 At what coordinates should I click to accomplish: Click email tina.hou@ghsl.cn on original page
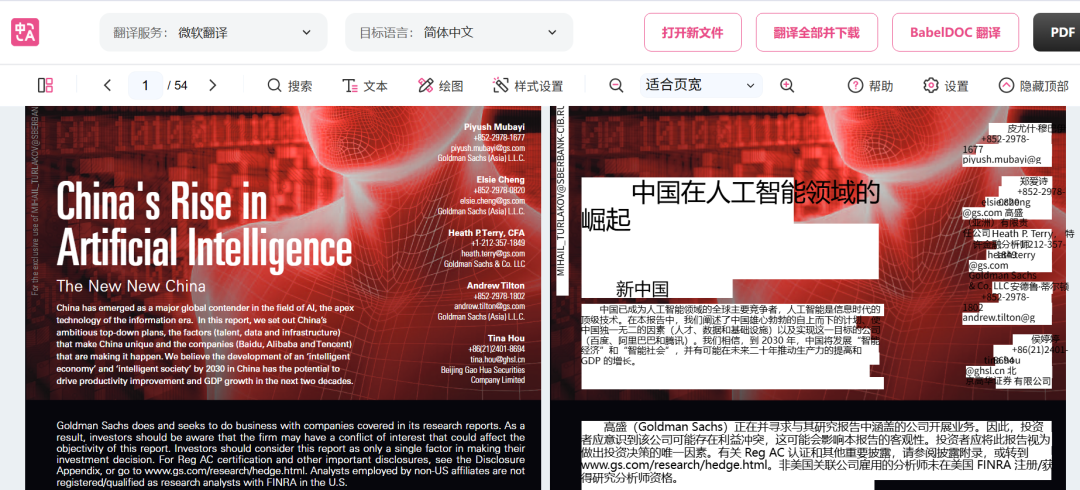[497, 359]
